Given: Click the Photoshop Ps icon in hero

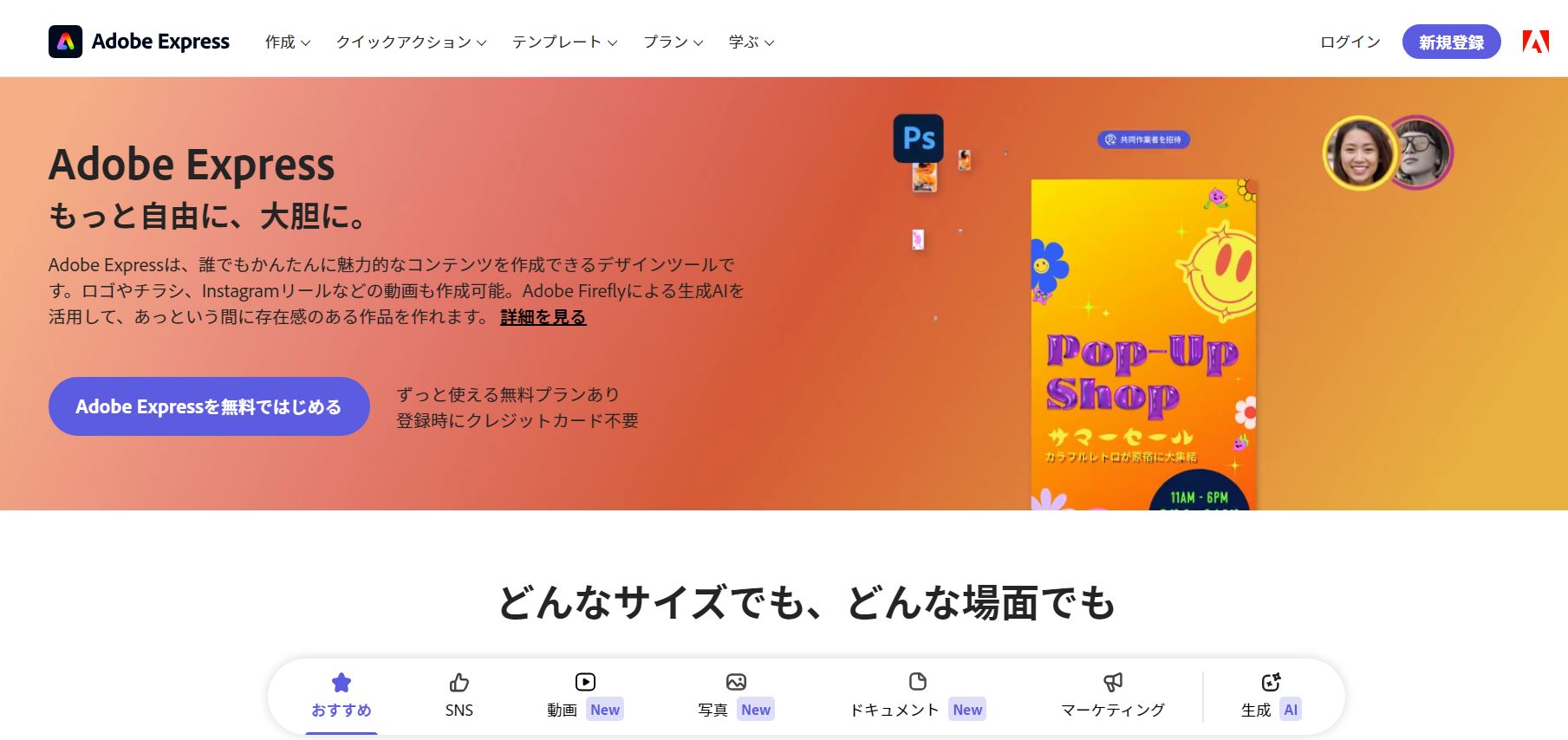Looking at the screenshot, I should (918, 139).
